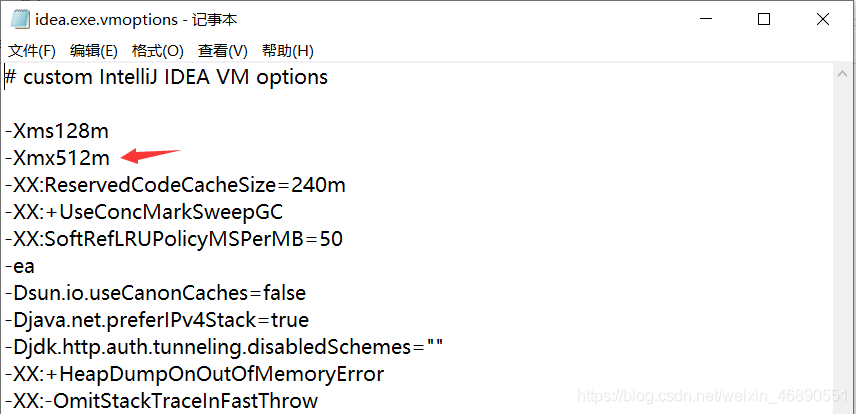Click the red arrow pointing at Xmx512m
Screen dimensions: 856x414
click(150, 156)
